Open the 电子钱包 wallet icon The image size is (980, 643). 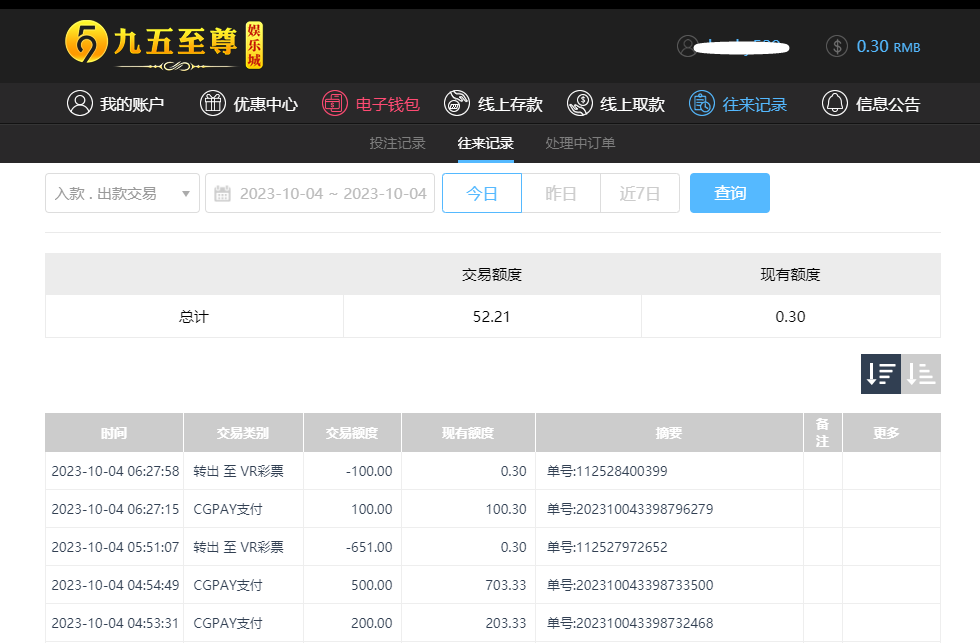(335, 103)
